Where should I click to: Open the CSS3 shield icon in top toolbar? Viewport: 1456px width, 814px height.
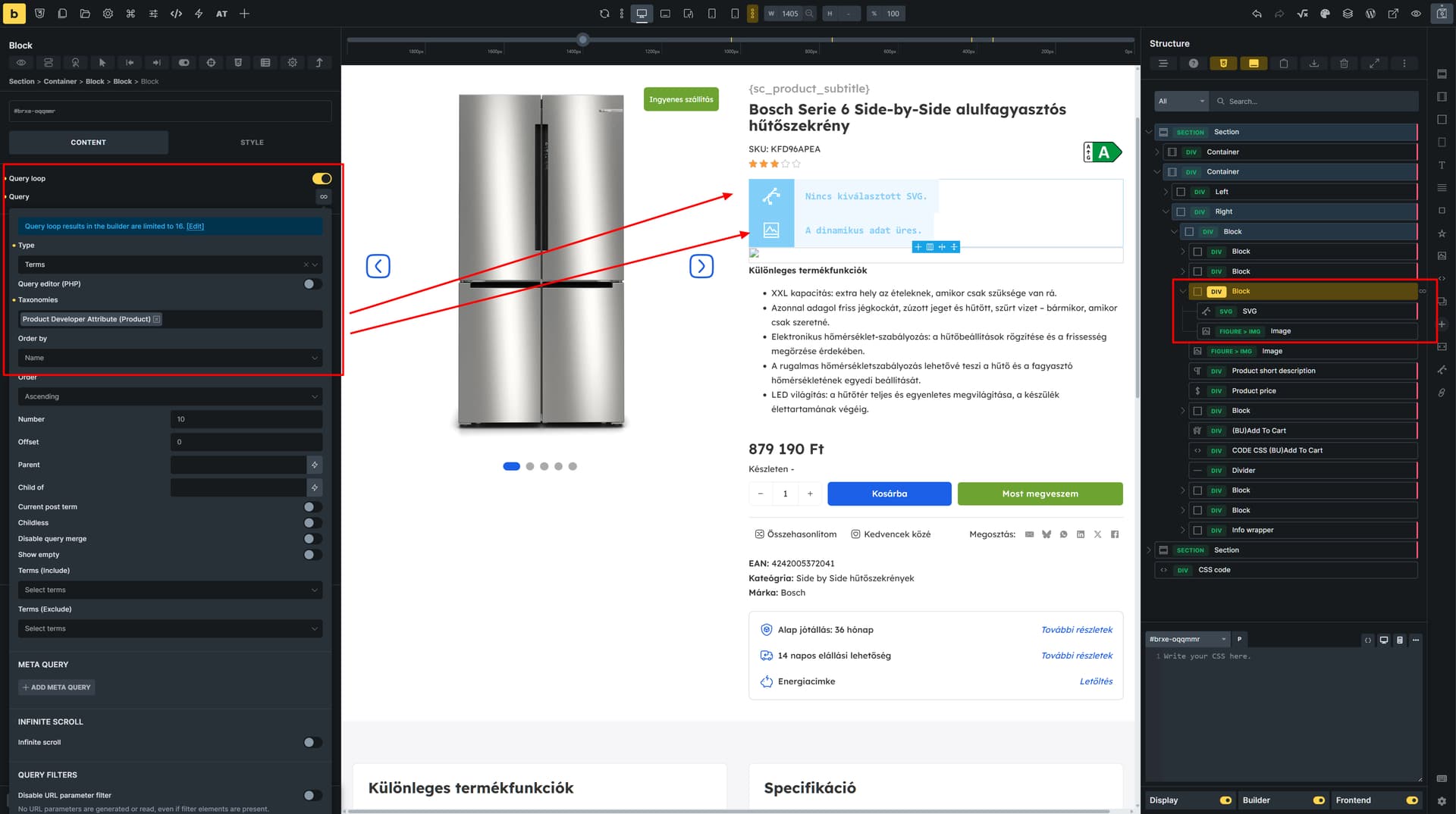point(40,14)
